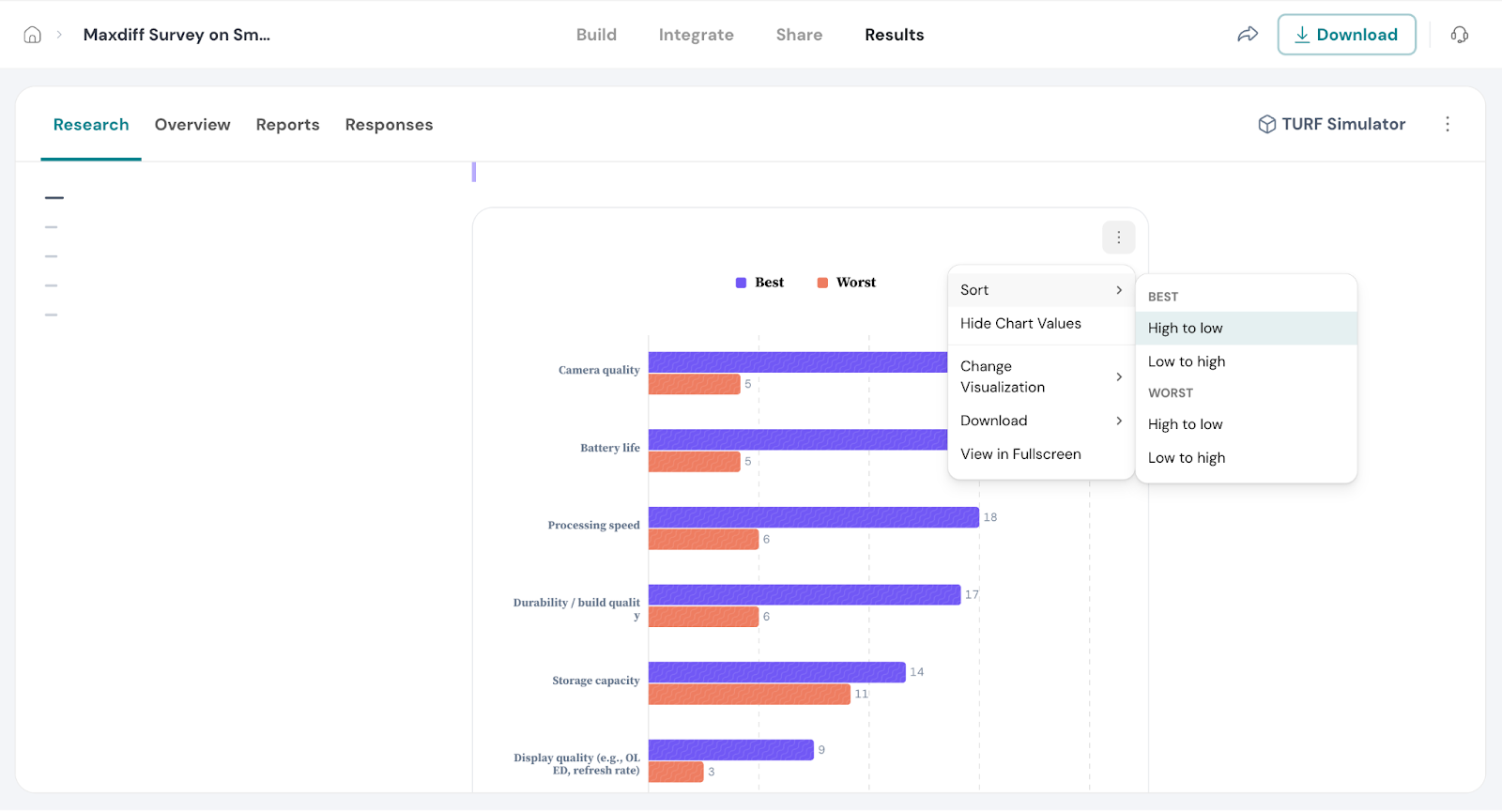
Task: Open the panel's three-dot options menu
Action: coord(1447,124)
